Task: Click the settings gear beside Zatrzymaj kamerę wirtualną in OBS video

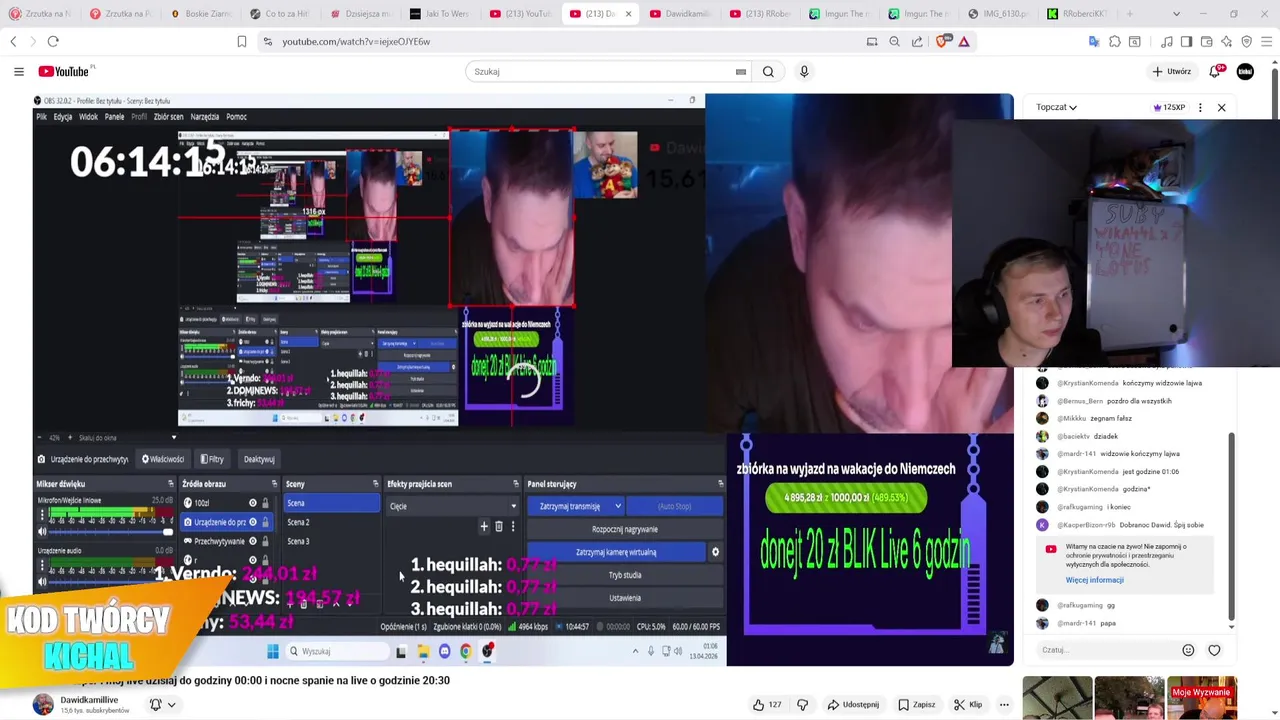Action: 715,552
